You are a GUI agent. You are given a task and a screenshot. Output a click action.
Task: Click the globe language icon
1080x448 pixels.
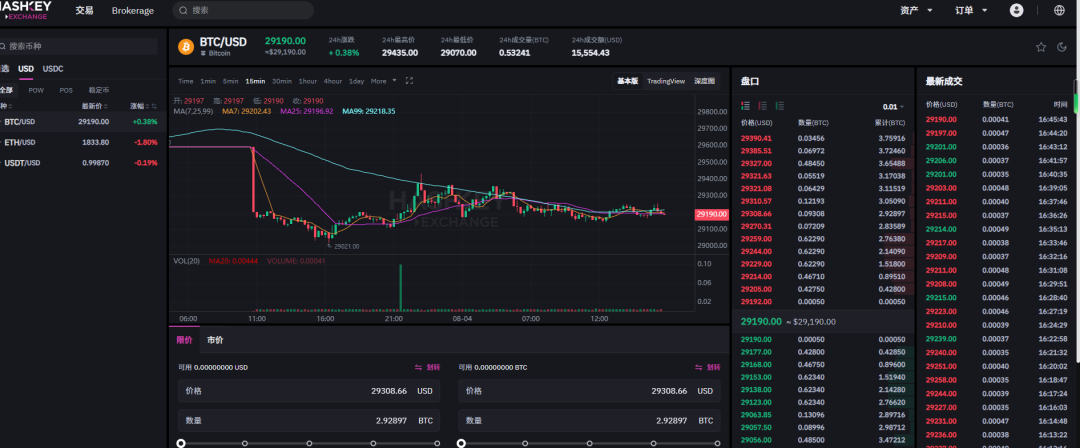click(x=1059, y=10)
